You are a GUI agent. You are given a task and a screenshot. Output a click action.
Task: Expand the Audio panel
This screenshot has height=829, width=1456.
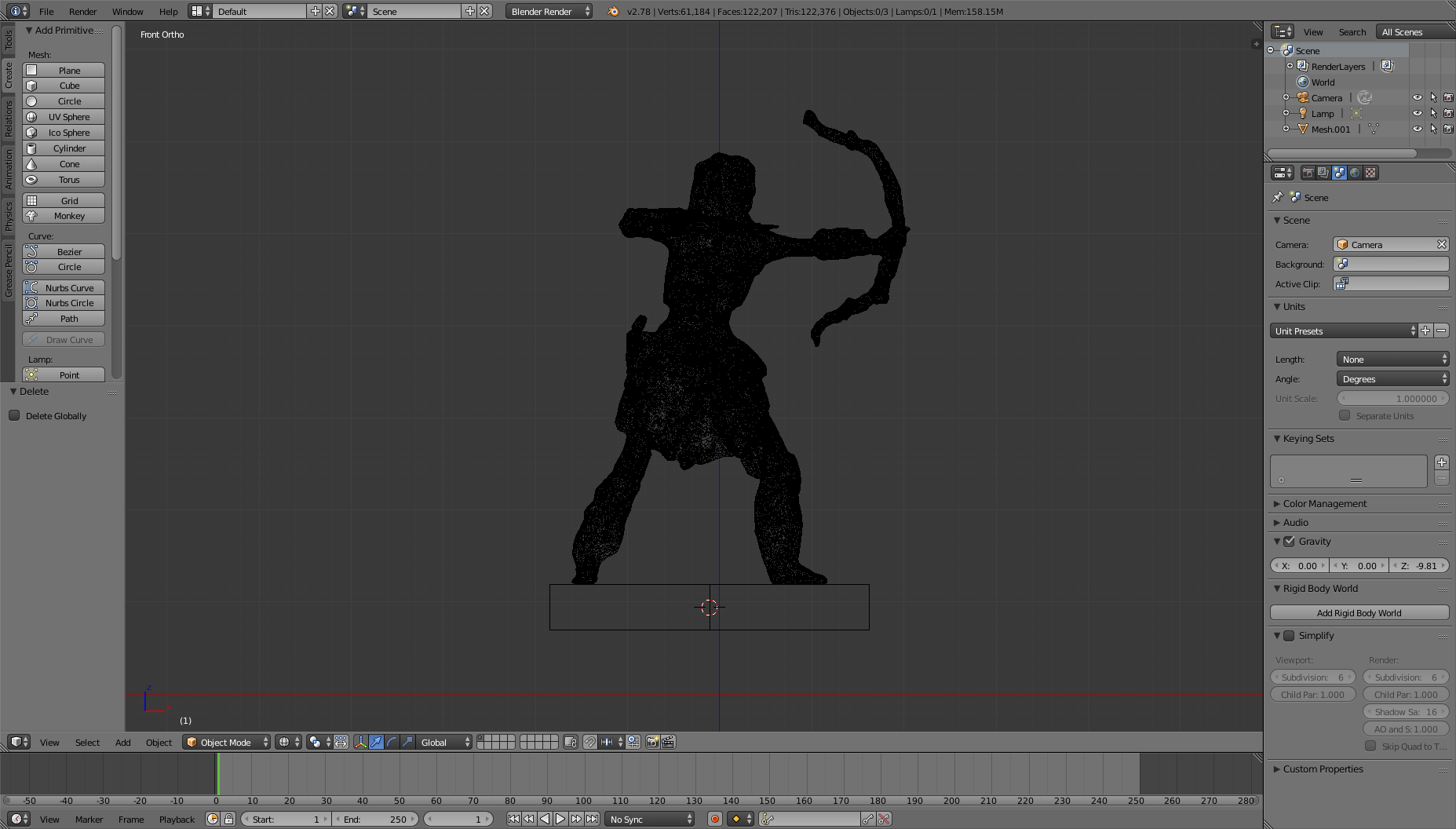click(x=1296, y=522)
